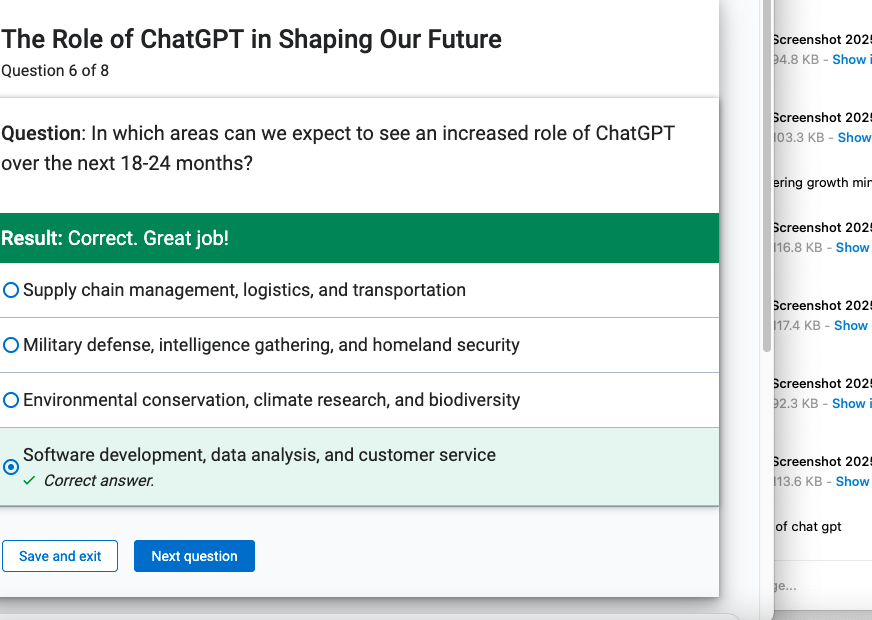Click the green Result: Correct banner
The width and height of the screenshot is (872, 620).
tap(359, 238)
